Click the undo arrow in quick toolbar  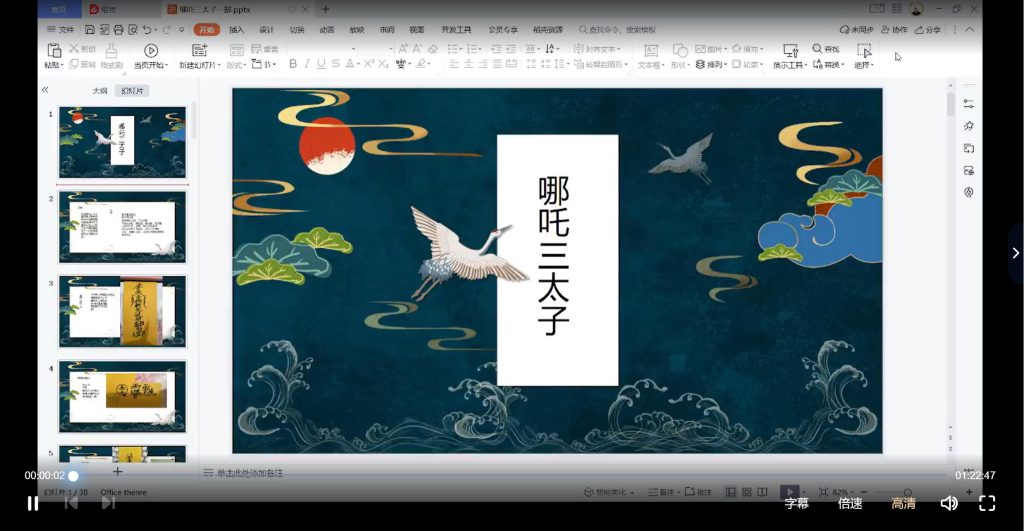coord(148,30)
